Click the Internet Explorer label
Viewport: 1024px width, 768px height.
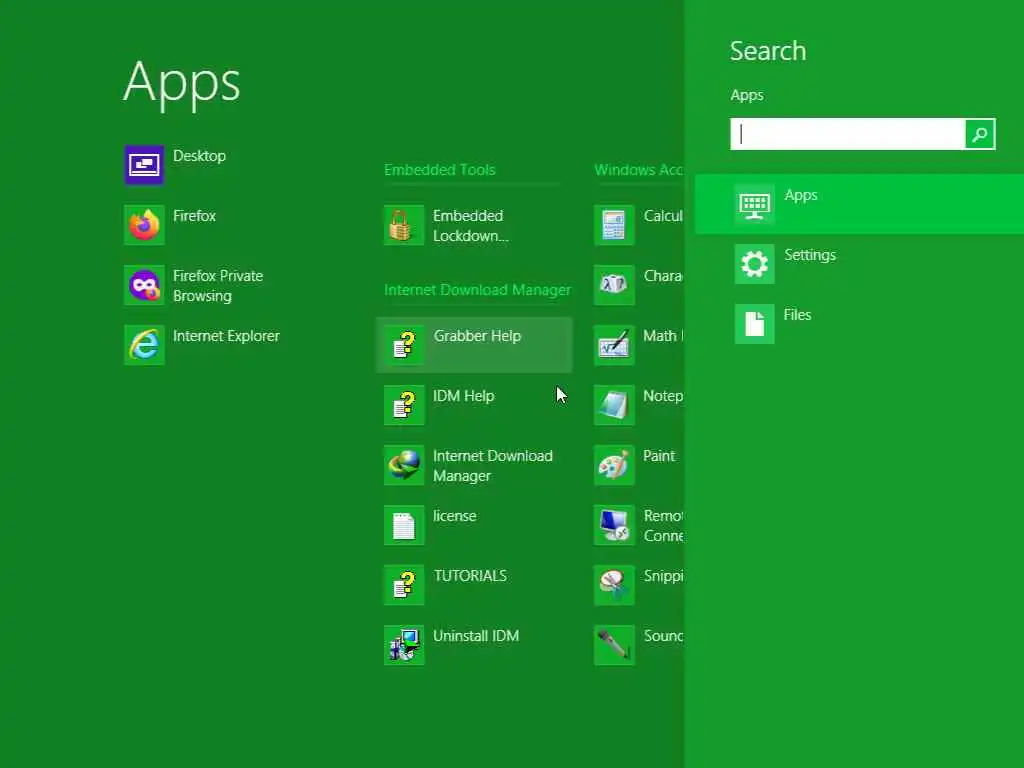click(226, 336)
